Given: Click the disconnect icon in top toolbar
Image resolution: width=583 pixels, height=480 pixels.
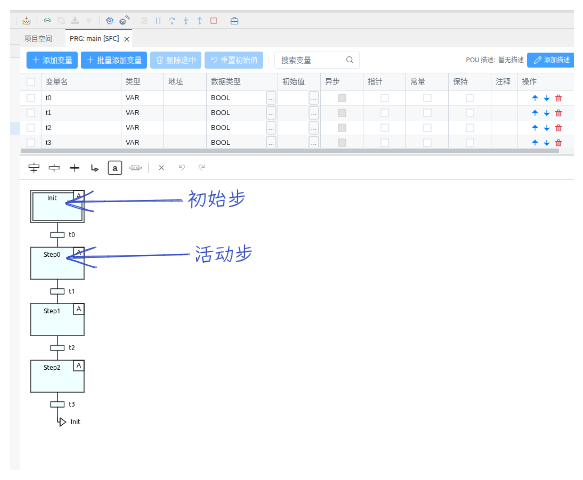Looking at the screenshot, I should 61,20.
